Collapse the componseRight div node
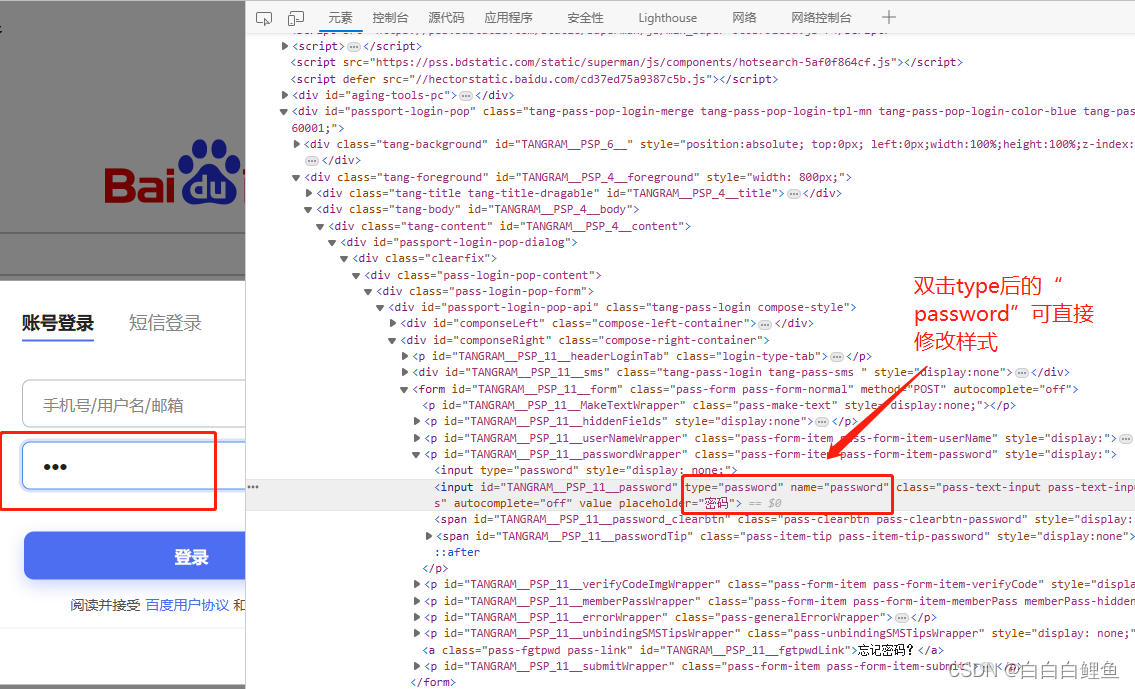The height and width of the screenshot is (689, 1135). click(x=392, y=340)
